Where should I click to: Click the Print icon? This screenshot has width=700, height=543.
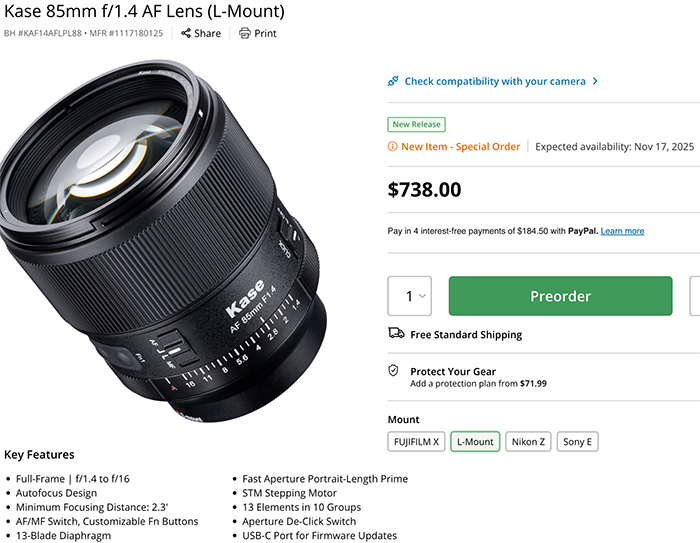coord(245,33)
